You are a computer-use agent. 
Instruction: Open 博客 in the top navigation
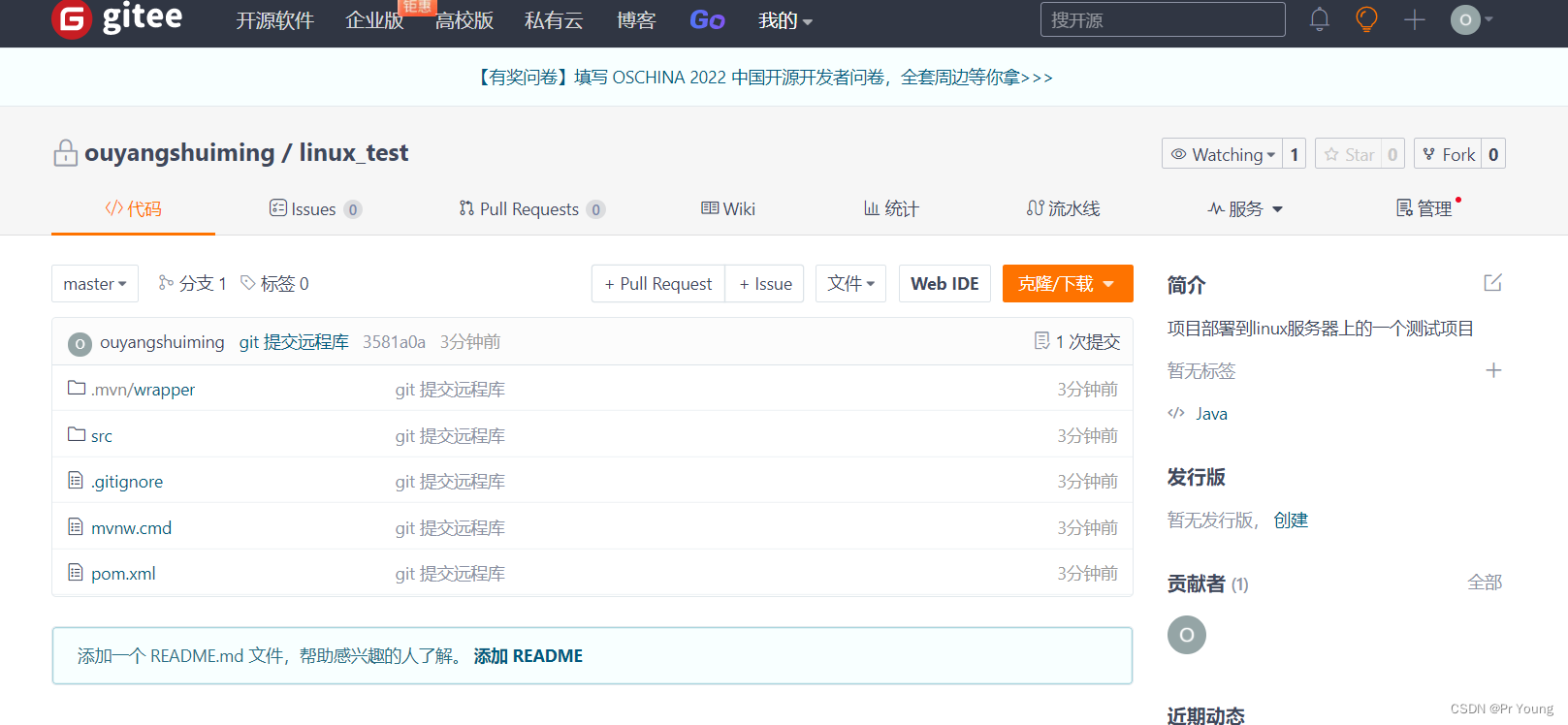click(x=636, y=20)
